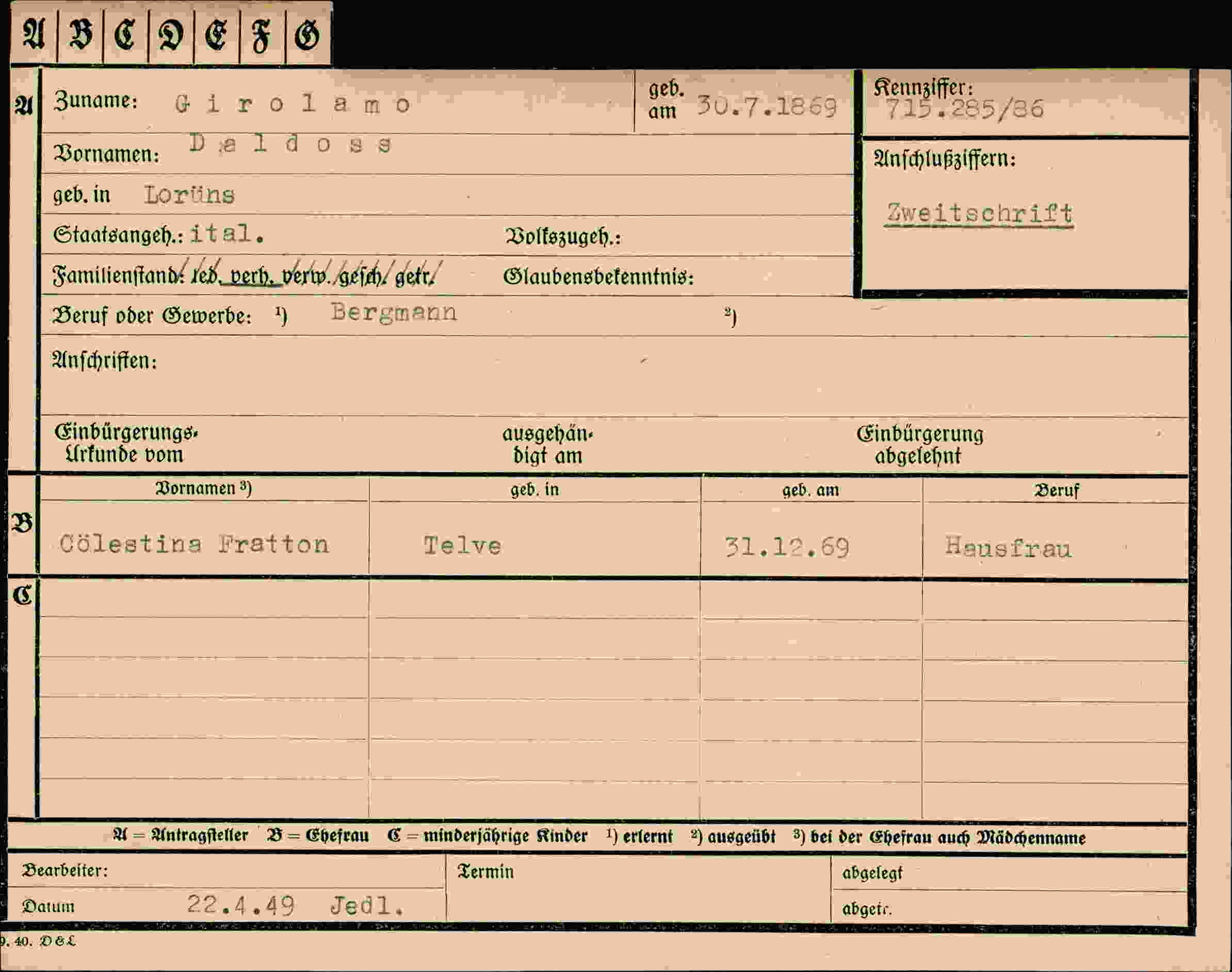Click the 'Anschriften:' label
This screenshot has height=972, width=1232.
point(105,361)
